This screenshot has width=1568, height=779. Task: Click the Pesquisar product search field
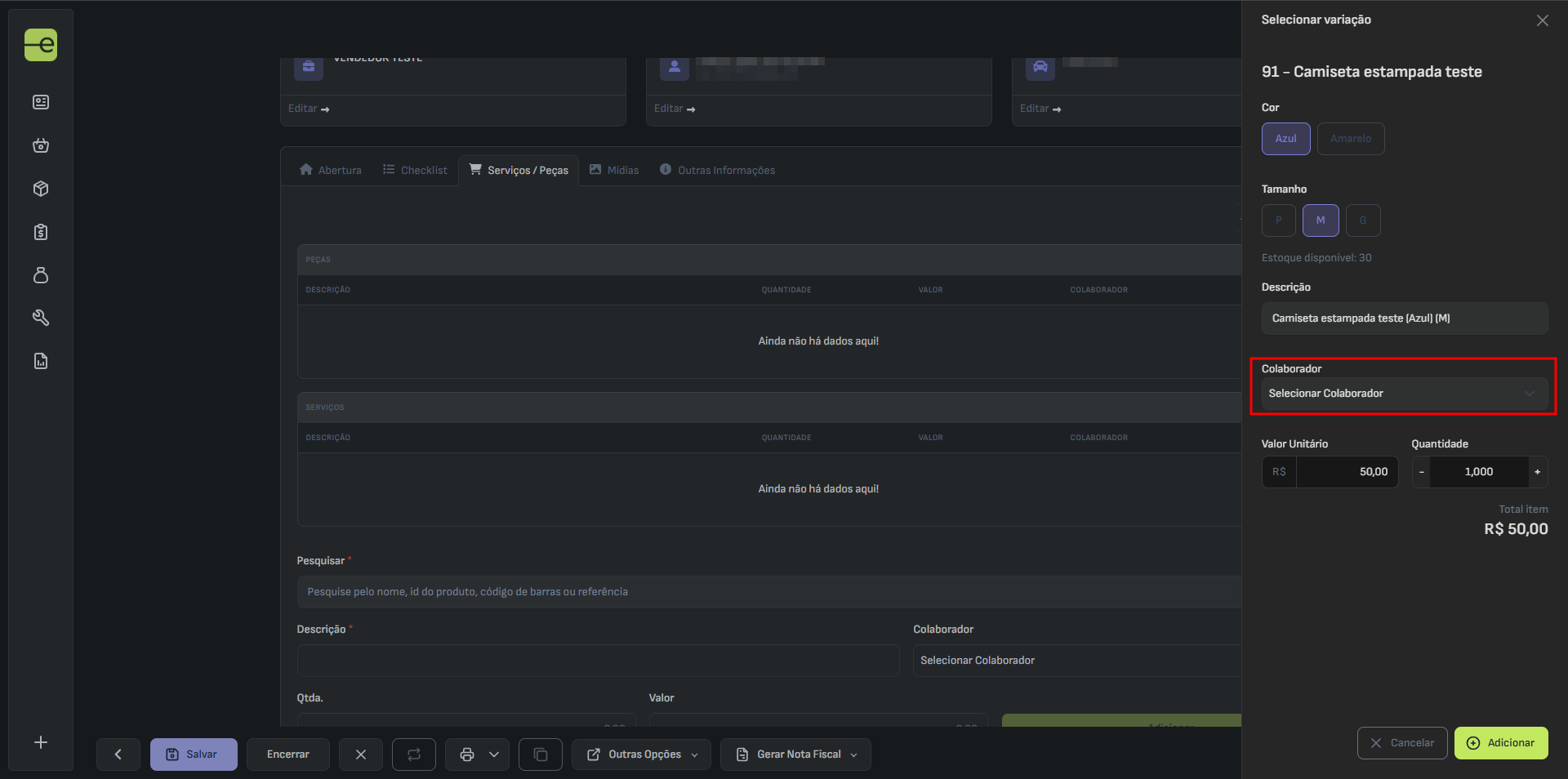click(x=768, y=592)
